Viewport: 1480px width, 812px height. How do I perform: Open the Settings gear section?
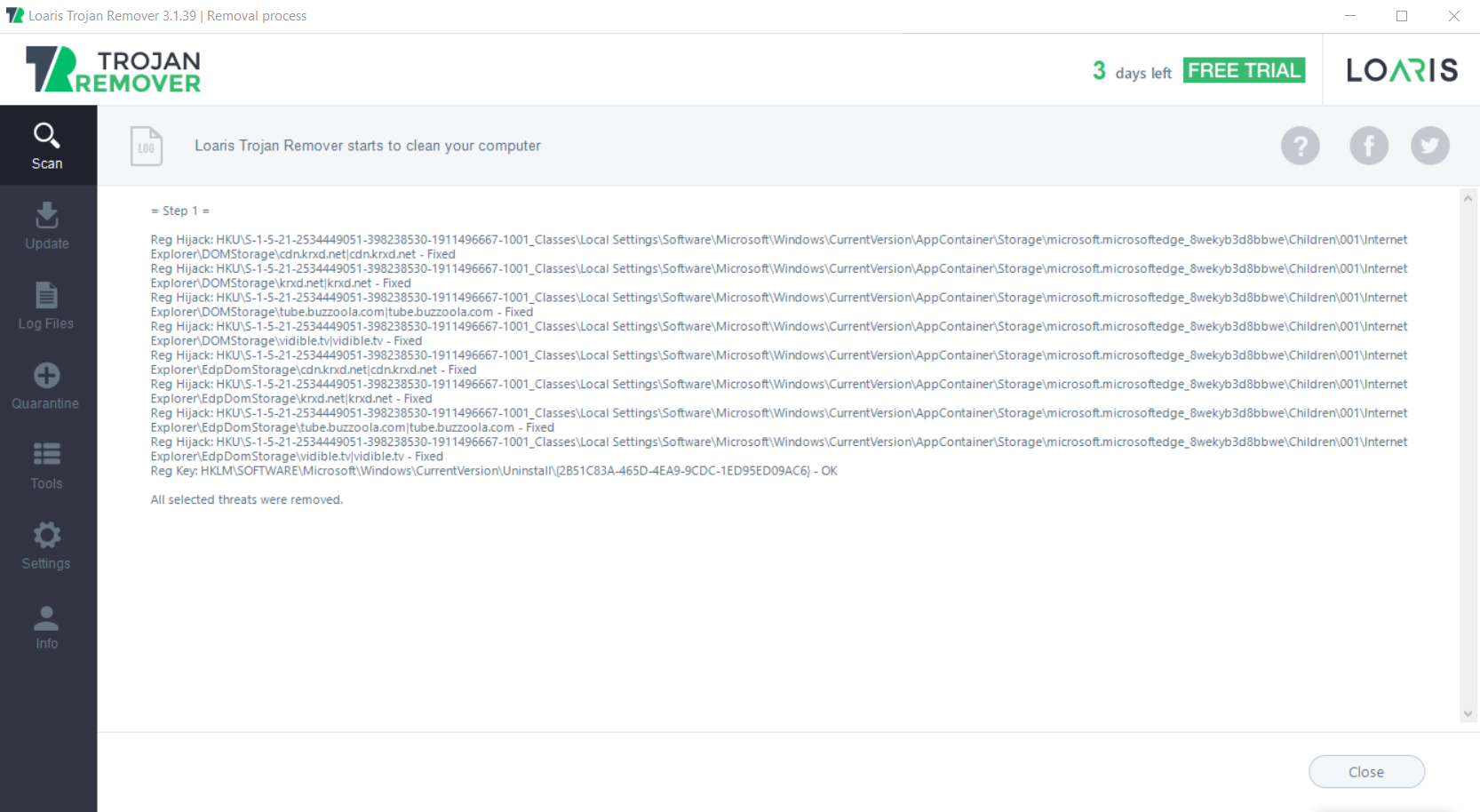tap(47, 545)
